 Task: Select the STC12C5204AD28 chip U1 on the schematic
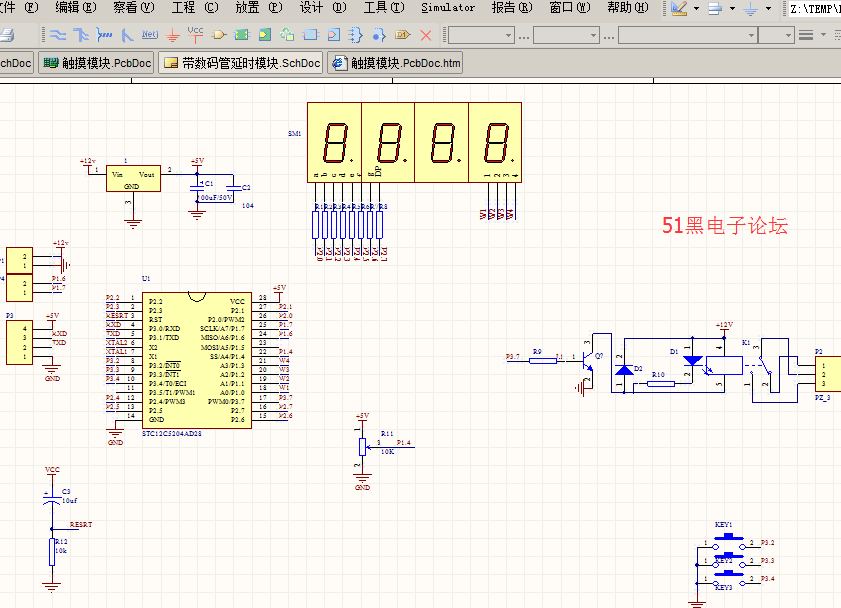pyautogui.click(x=195, y=360)
